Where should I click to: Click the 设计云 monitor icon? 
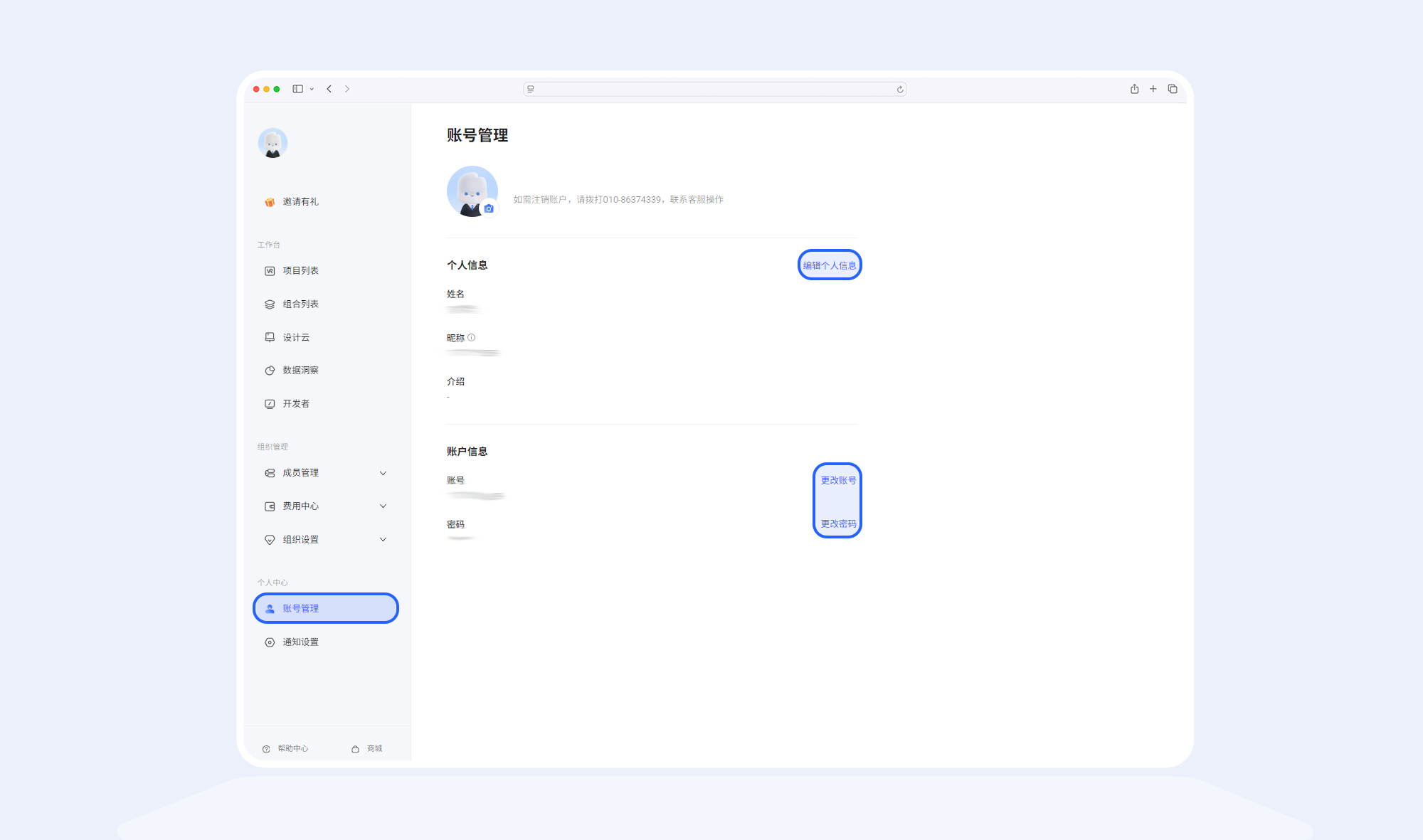pyautogui.click(x=269, y=337)
